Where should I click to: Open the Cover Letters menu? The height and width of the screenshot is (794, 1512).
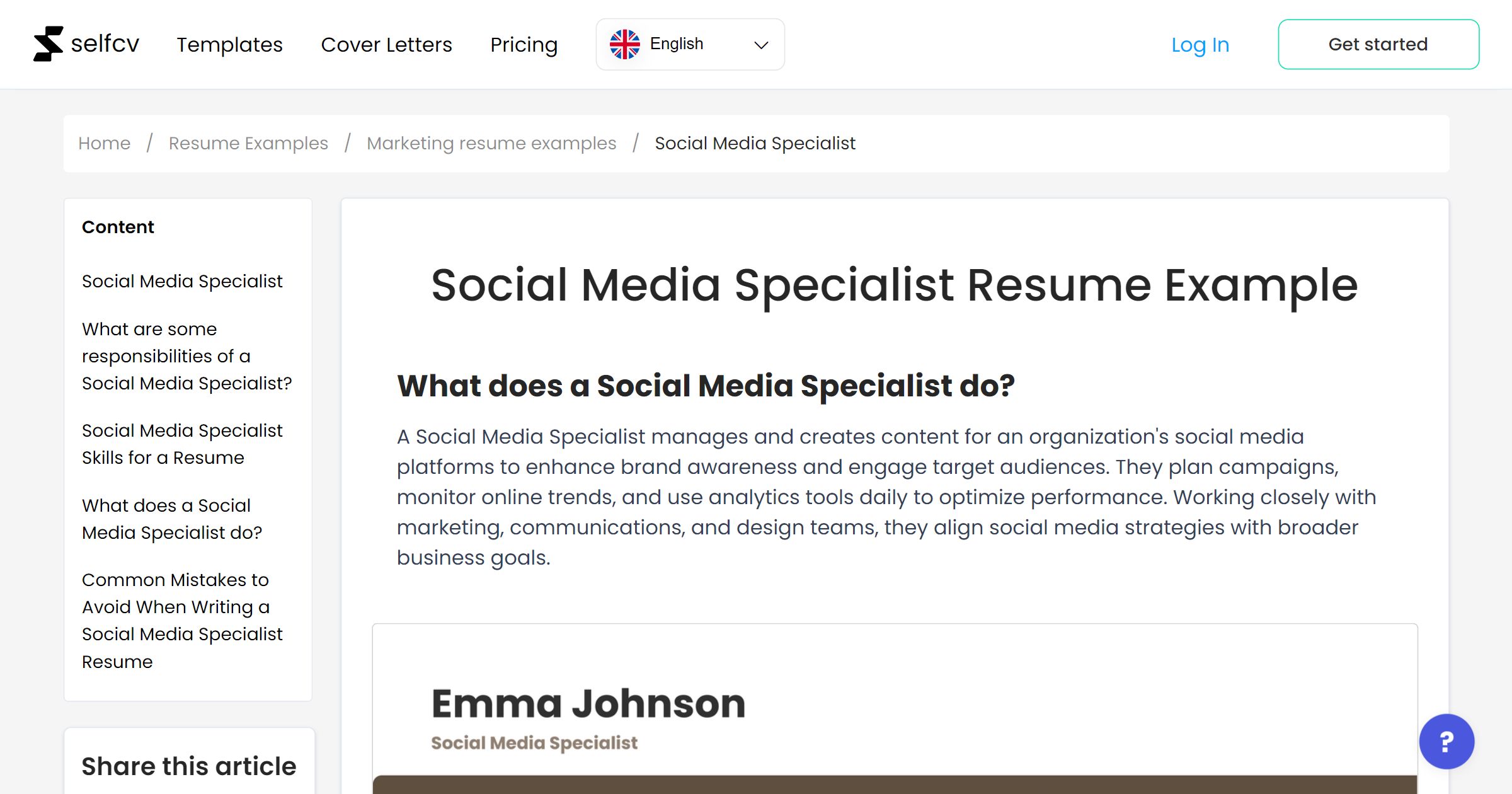386,45
